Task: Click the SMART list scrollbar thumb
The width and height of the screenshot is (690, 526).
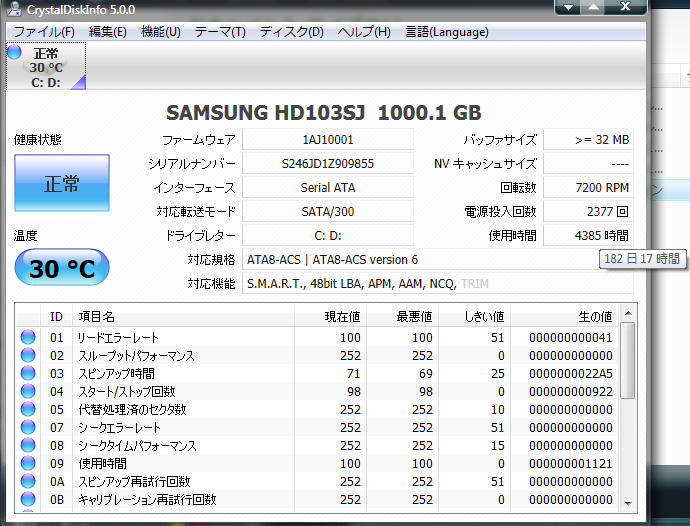Action: (628, 360)
